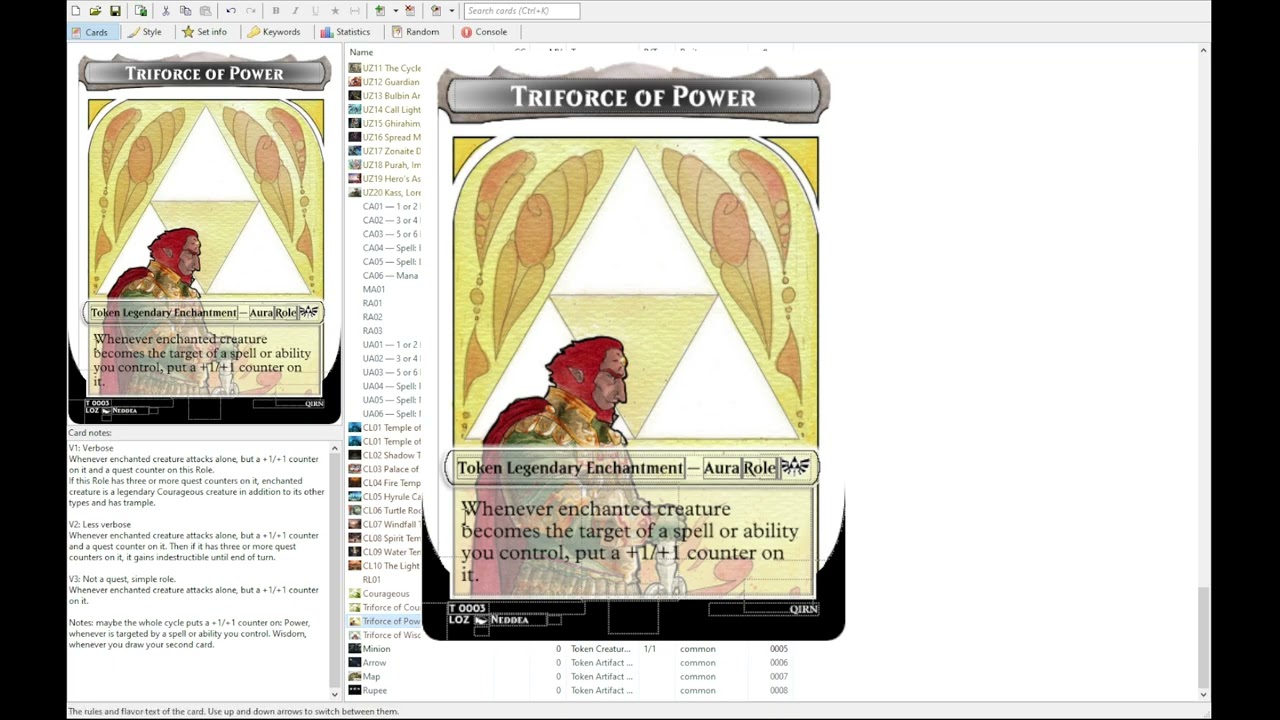This screenshot has height=720, width=1280.
Task: Select the Triforce of Courage row
Action: pos(385,607)
